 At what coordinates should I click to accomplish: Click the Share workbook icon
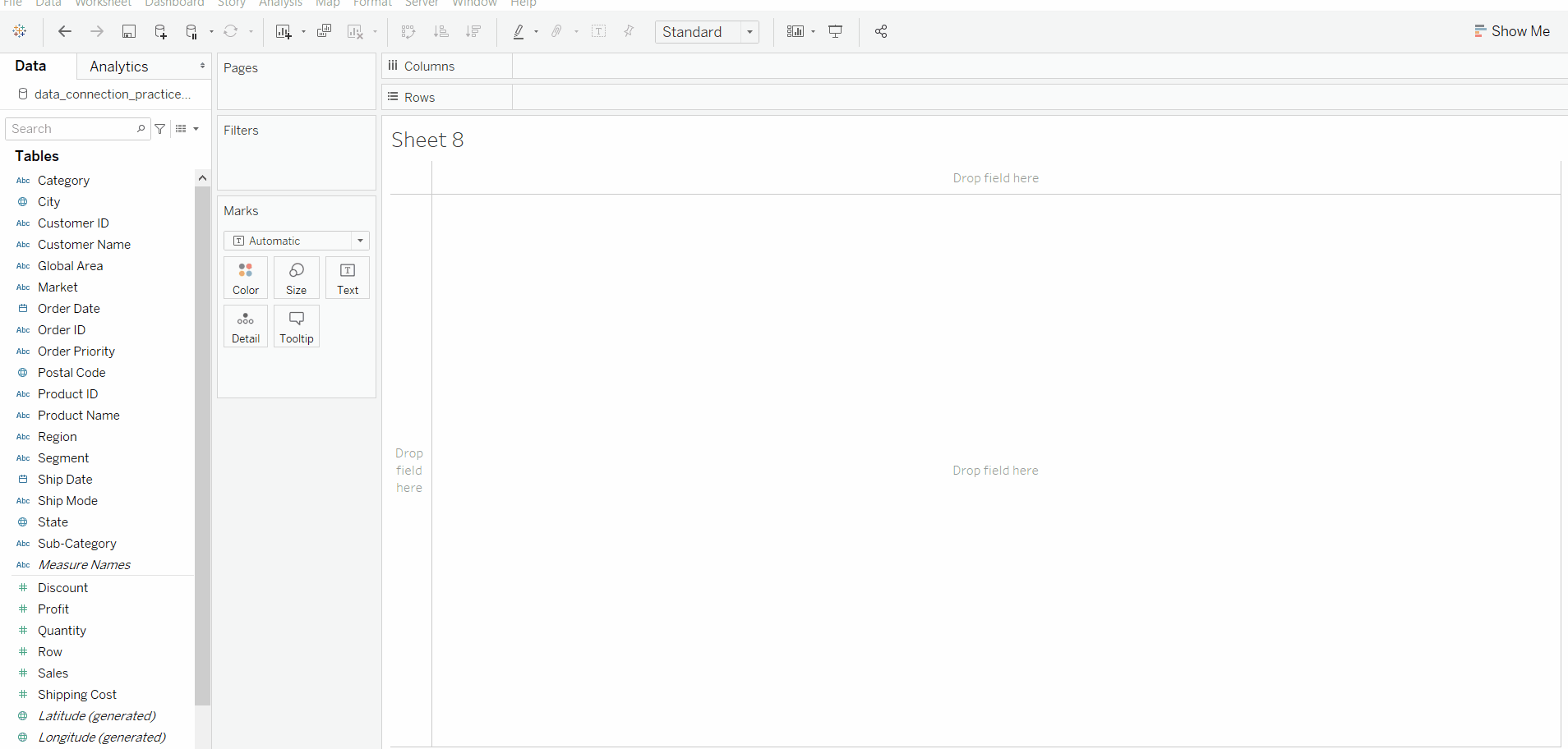tap(881, 31)
